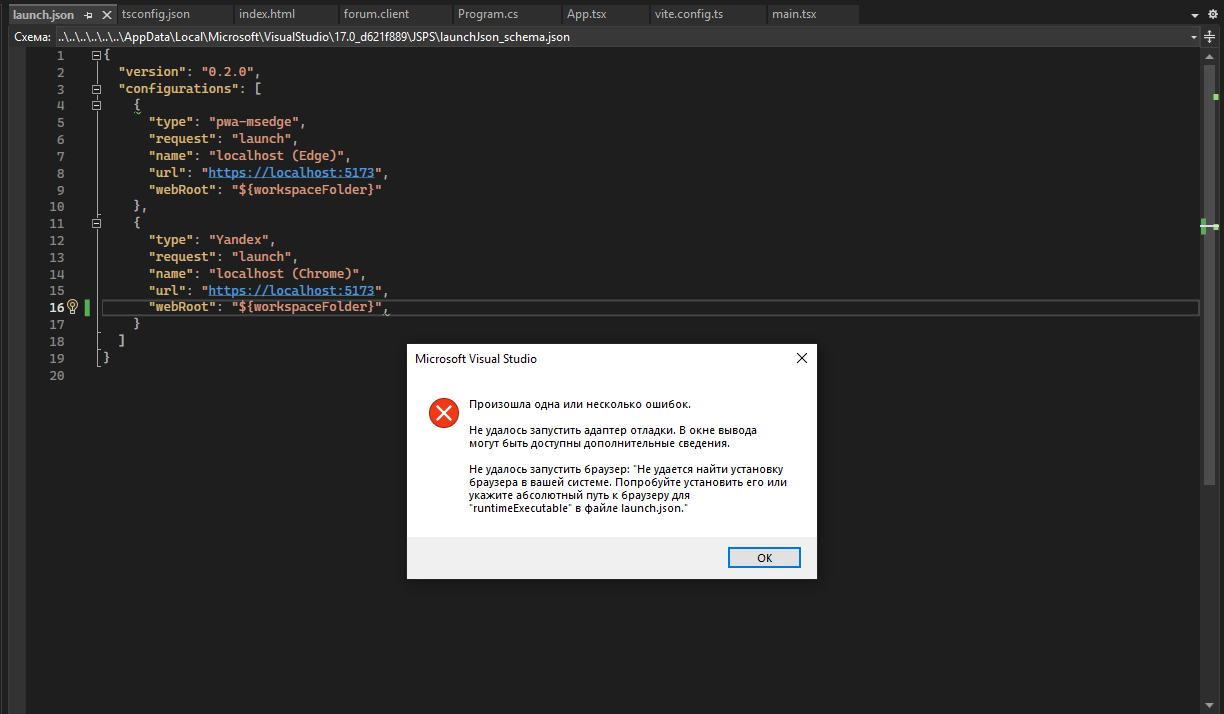Click the "pwa-msedge" type value
The width and height of the screenshot is (1224, 714).
tap(254, 122)
